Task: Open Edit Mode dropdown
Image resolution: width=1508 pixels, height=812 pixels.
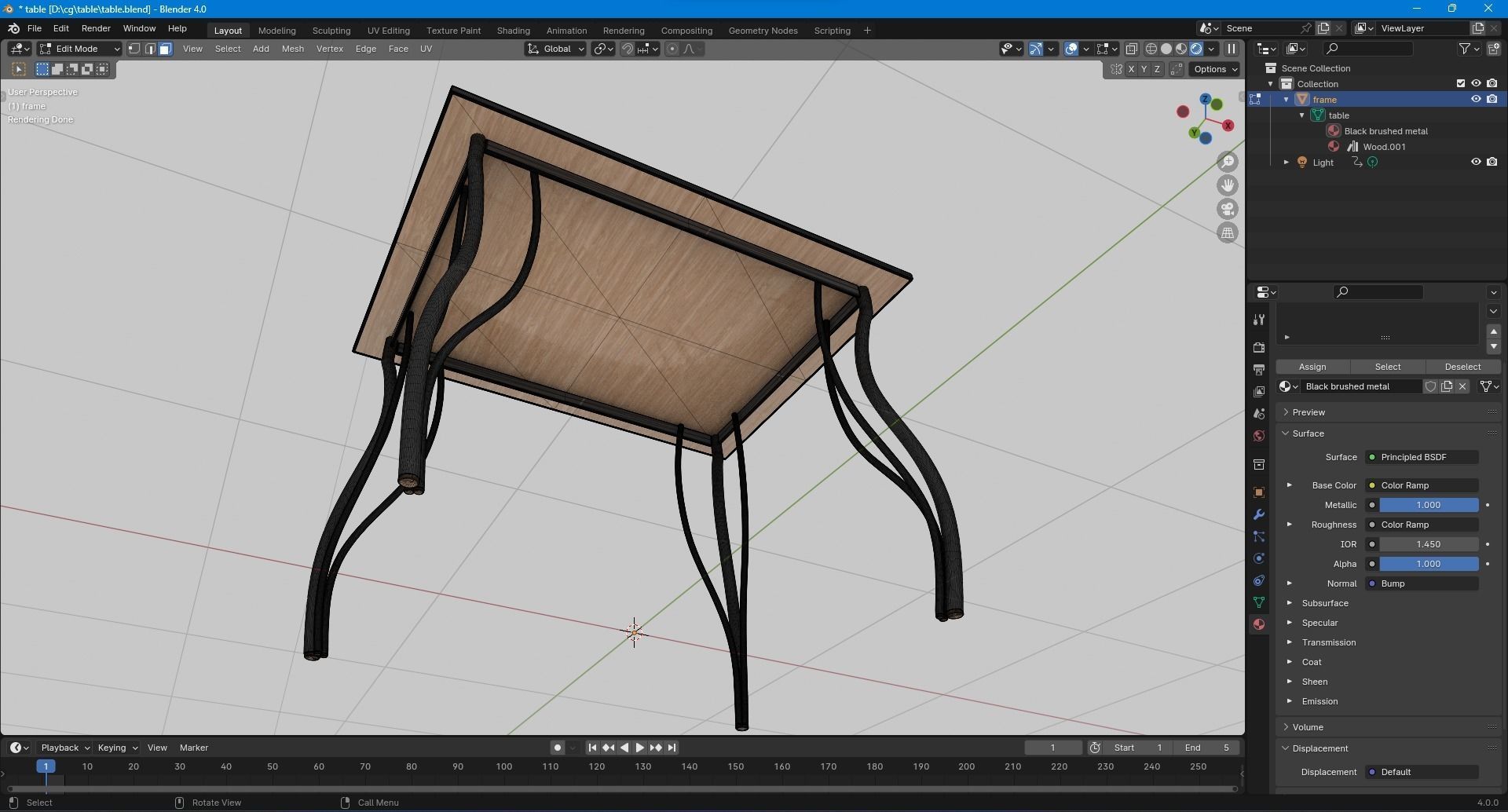Action: click(x=79, y=49)
